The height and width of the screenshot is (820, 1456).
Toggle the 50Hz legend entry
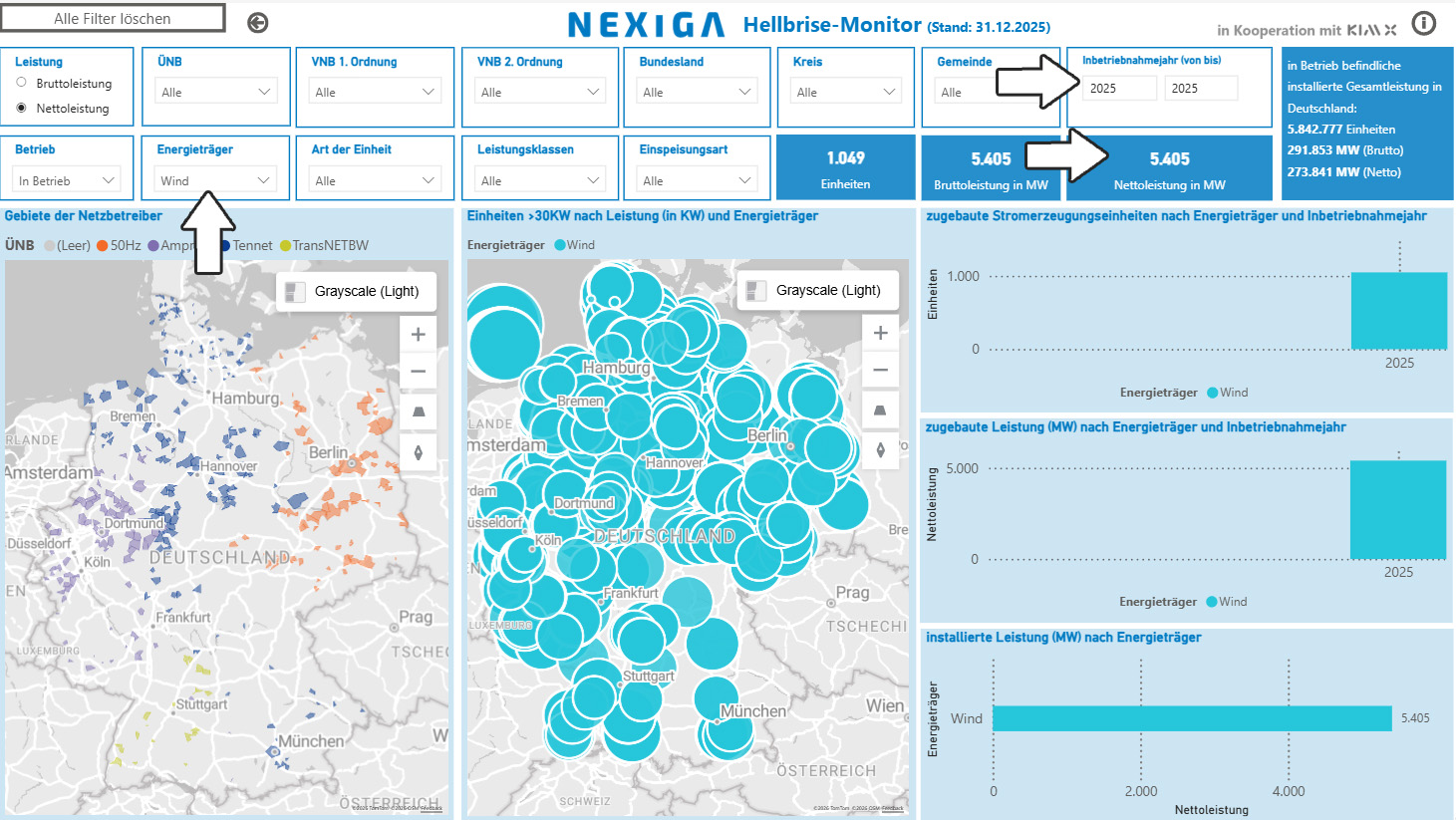click(119, 245)
